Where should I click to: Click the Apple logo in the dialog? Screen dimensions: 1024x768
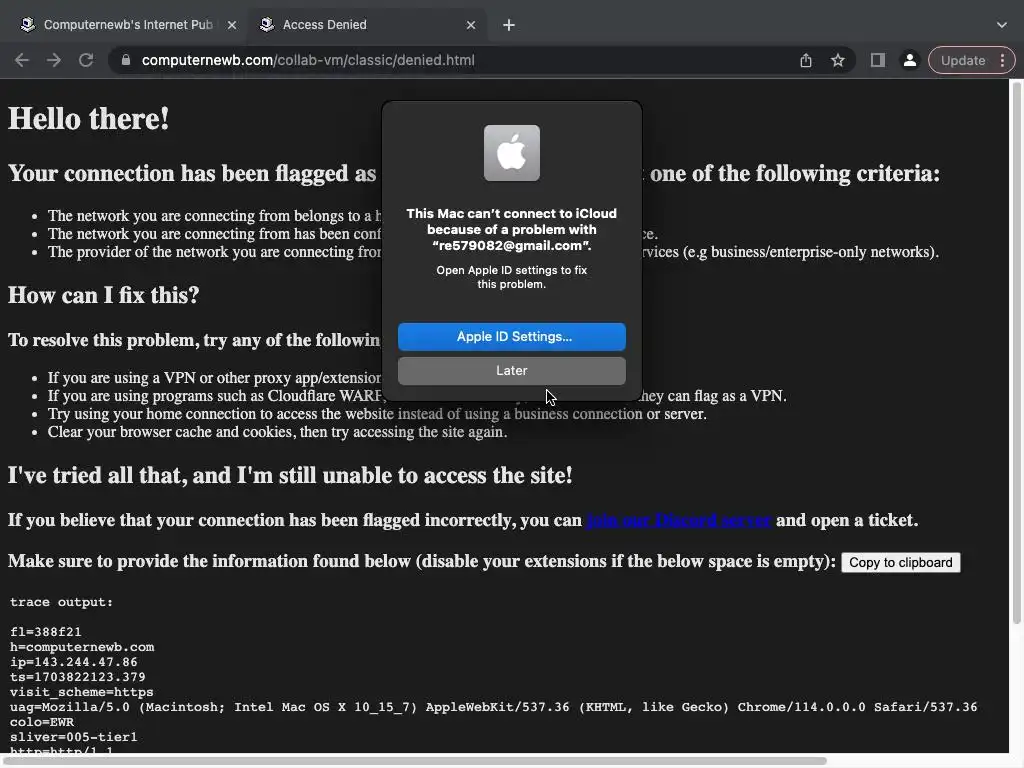(512, 153)
